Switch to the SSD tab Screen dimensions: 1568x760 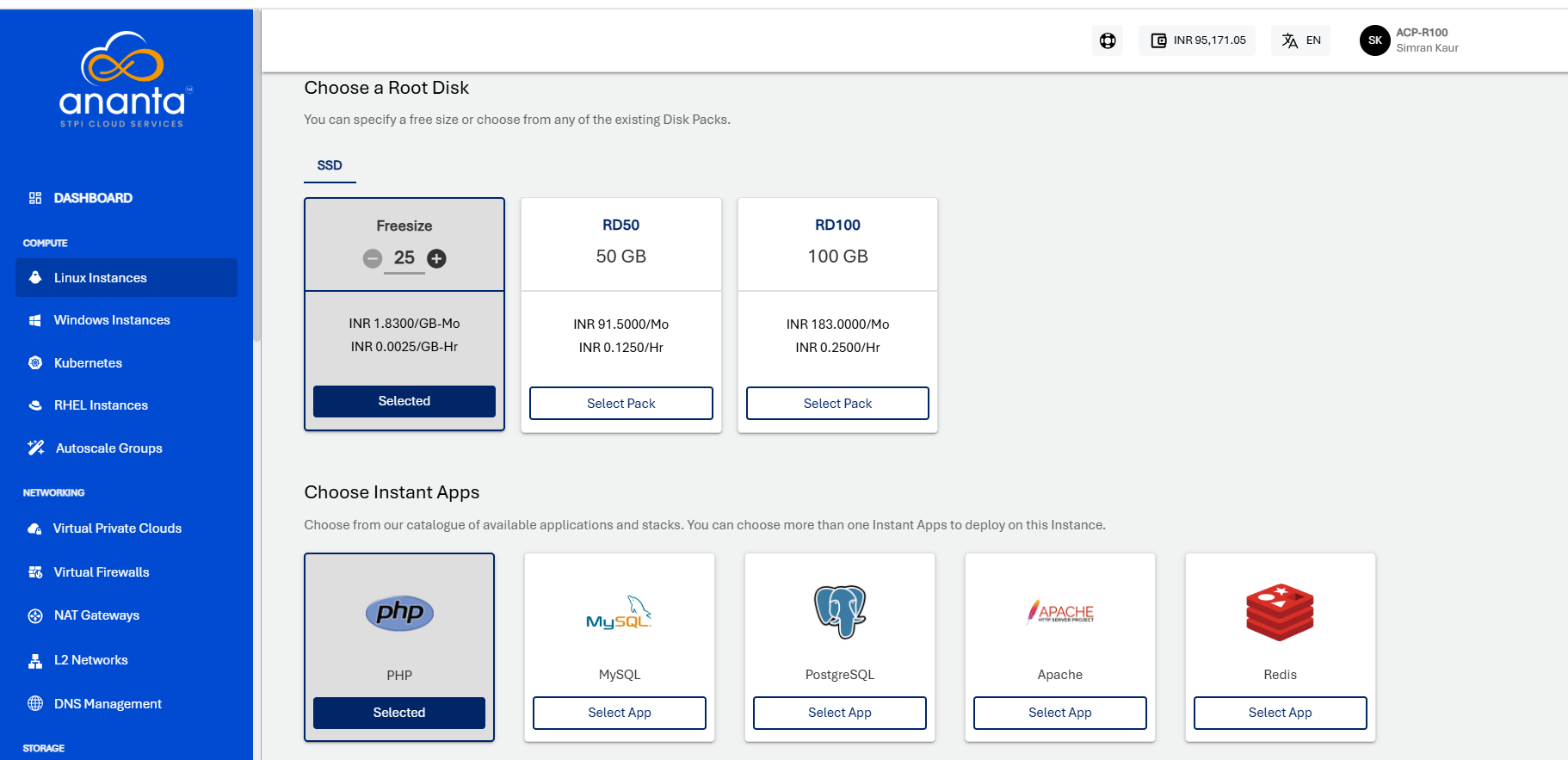point(330,165)
